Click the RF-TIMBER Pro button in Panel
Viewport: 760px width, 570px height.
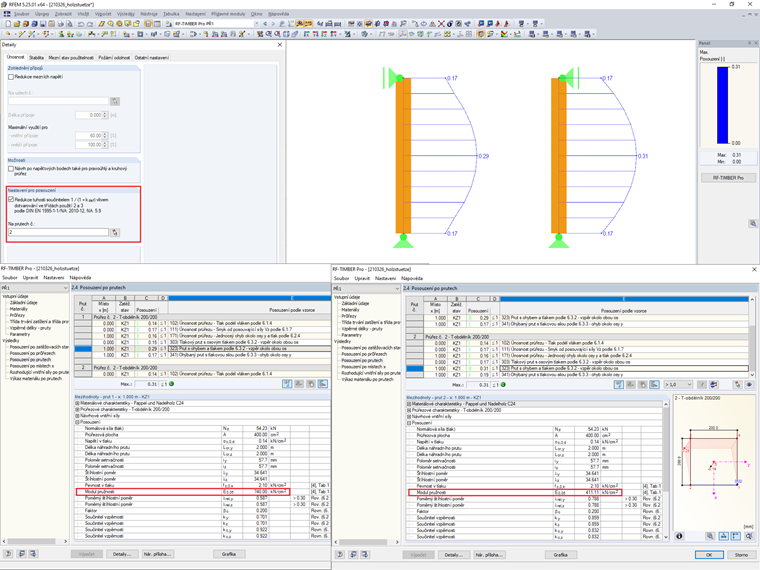[728, 178]
